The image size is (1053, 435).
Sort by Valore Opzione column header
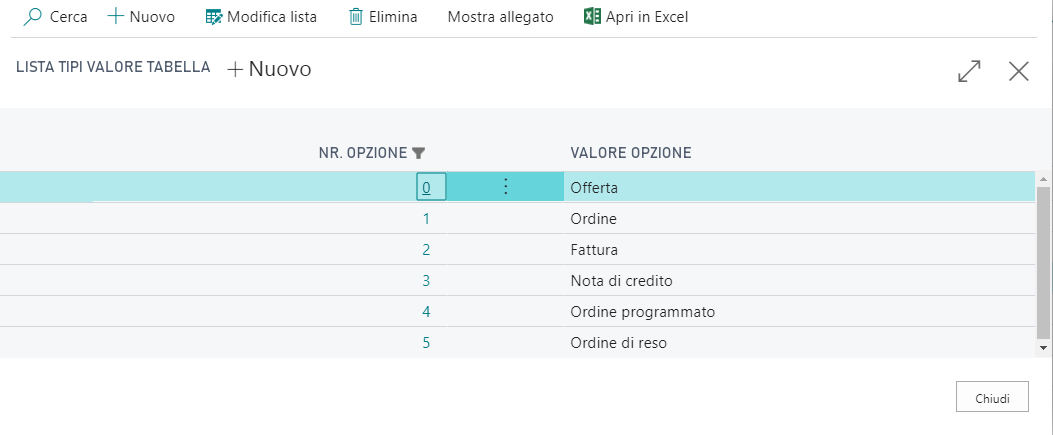click(631, 153)
